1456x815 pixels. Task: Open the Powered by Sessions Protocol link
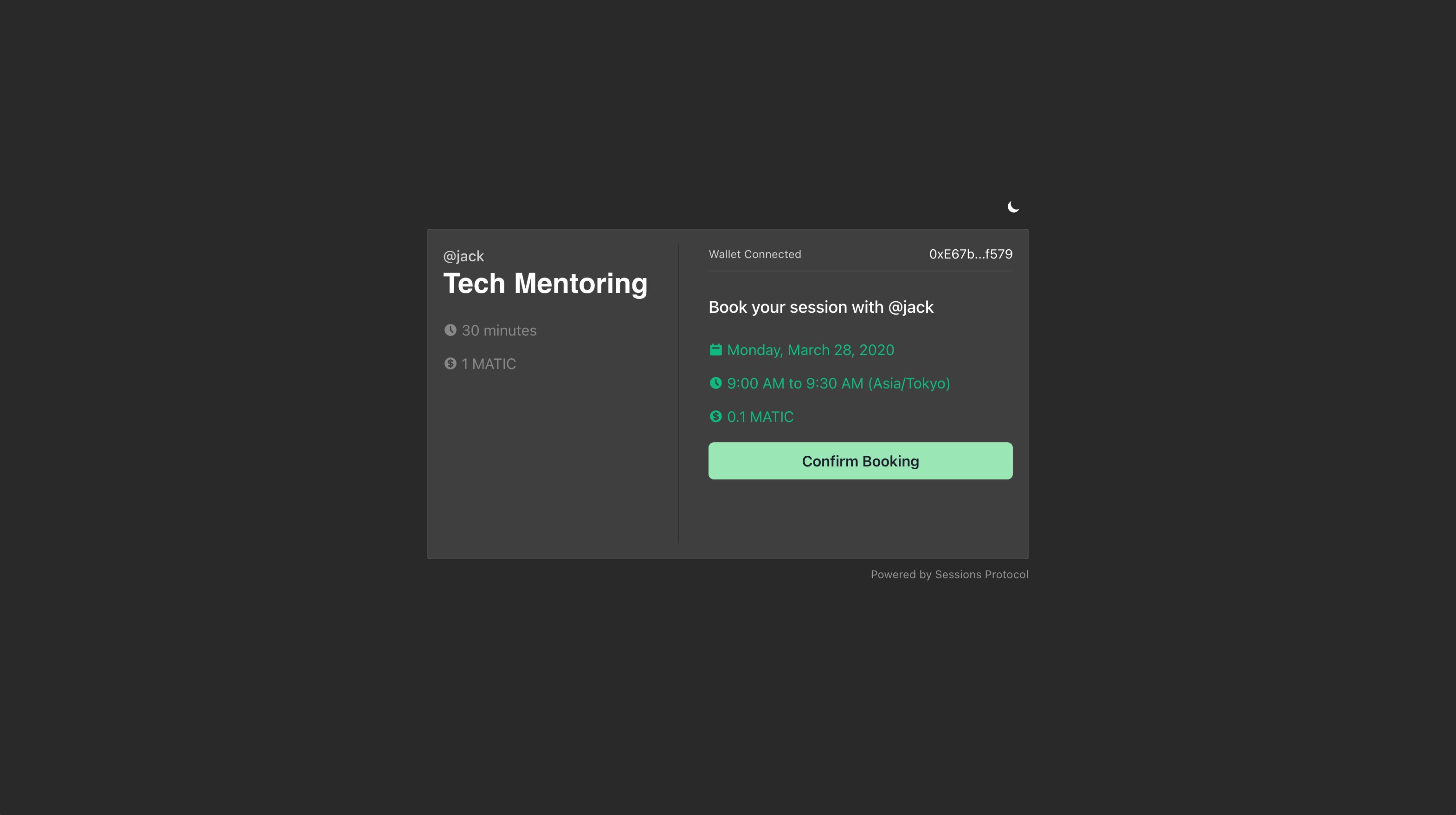[949, 575]
